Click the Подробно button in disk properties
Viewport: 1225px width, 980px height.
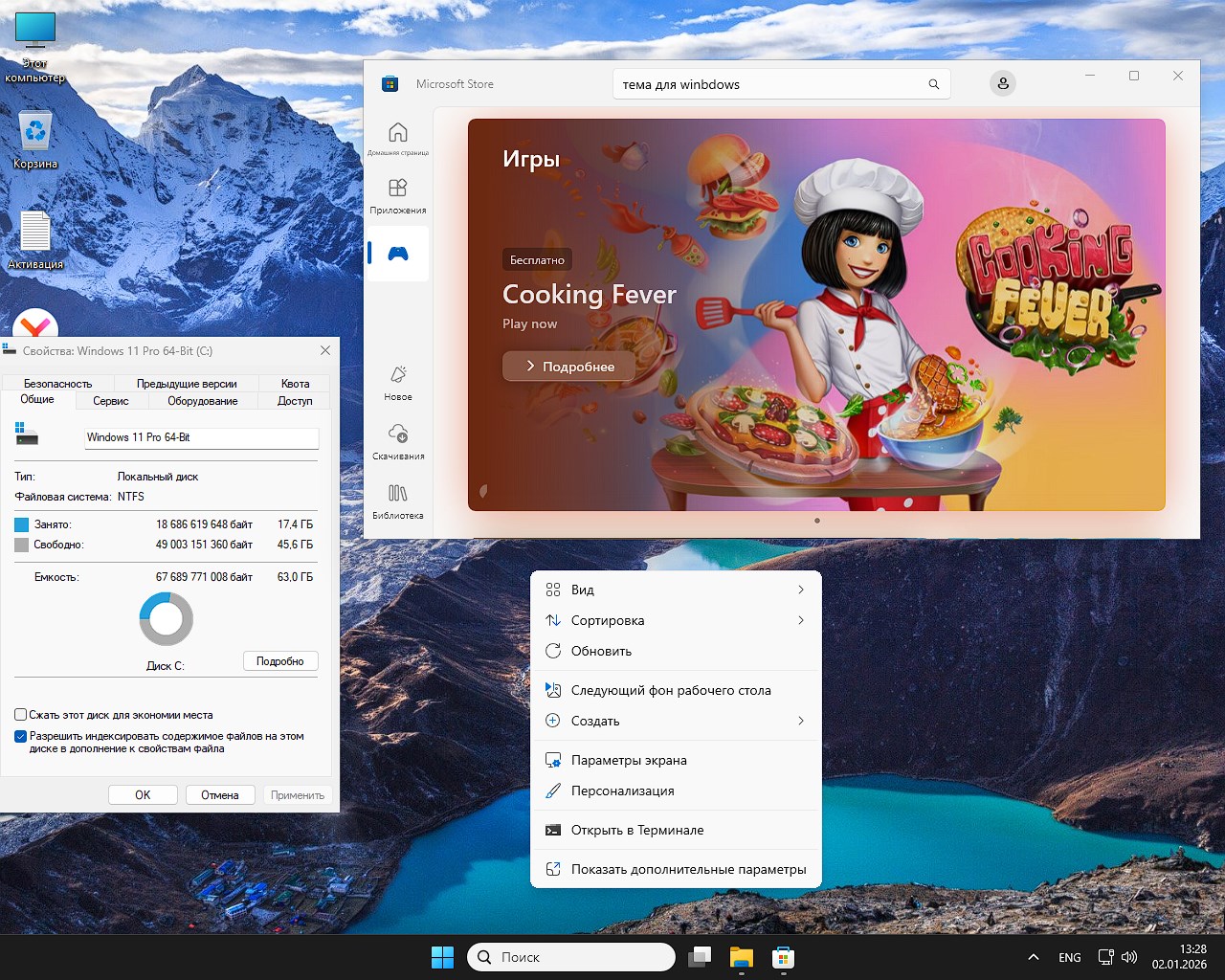click(x=279, y=660)
